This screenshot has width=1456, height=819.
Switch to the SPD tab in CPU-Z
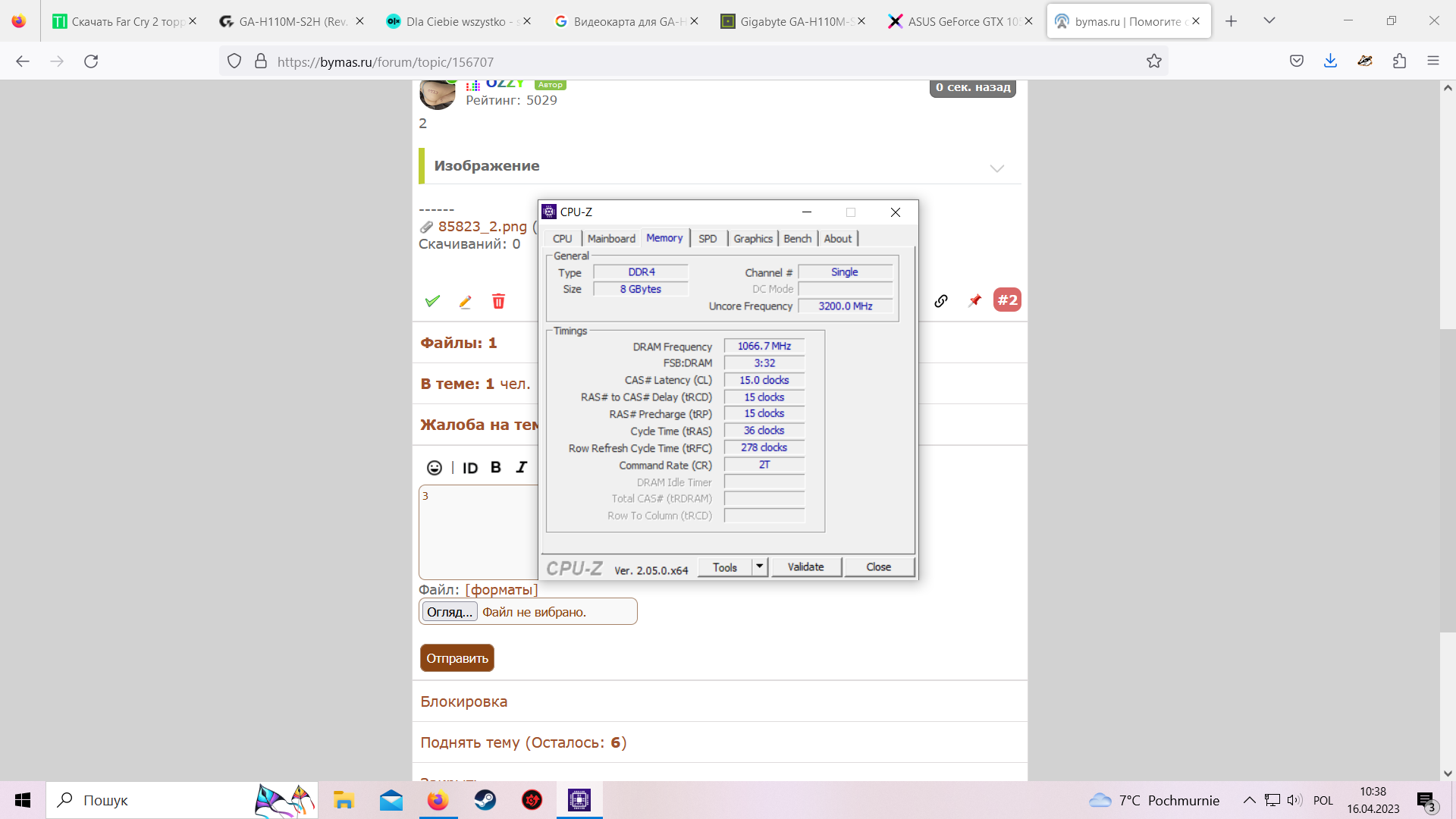click(x=707, y=238)
